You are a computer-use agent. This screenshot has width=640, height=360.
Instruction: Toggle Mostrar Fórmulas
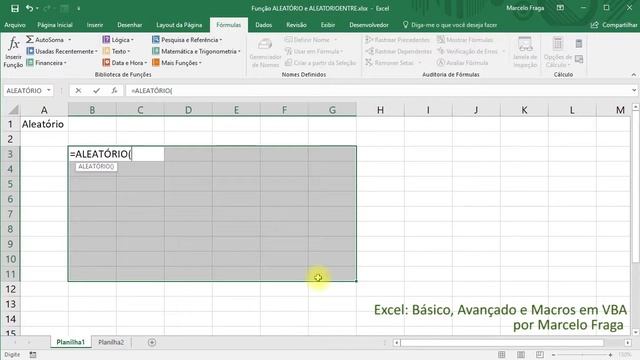465,40
